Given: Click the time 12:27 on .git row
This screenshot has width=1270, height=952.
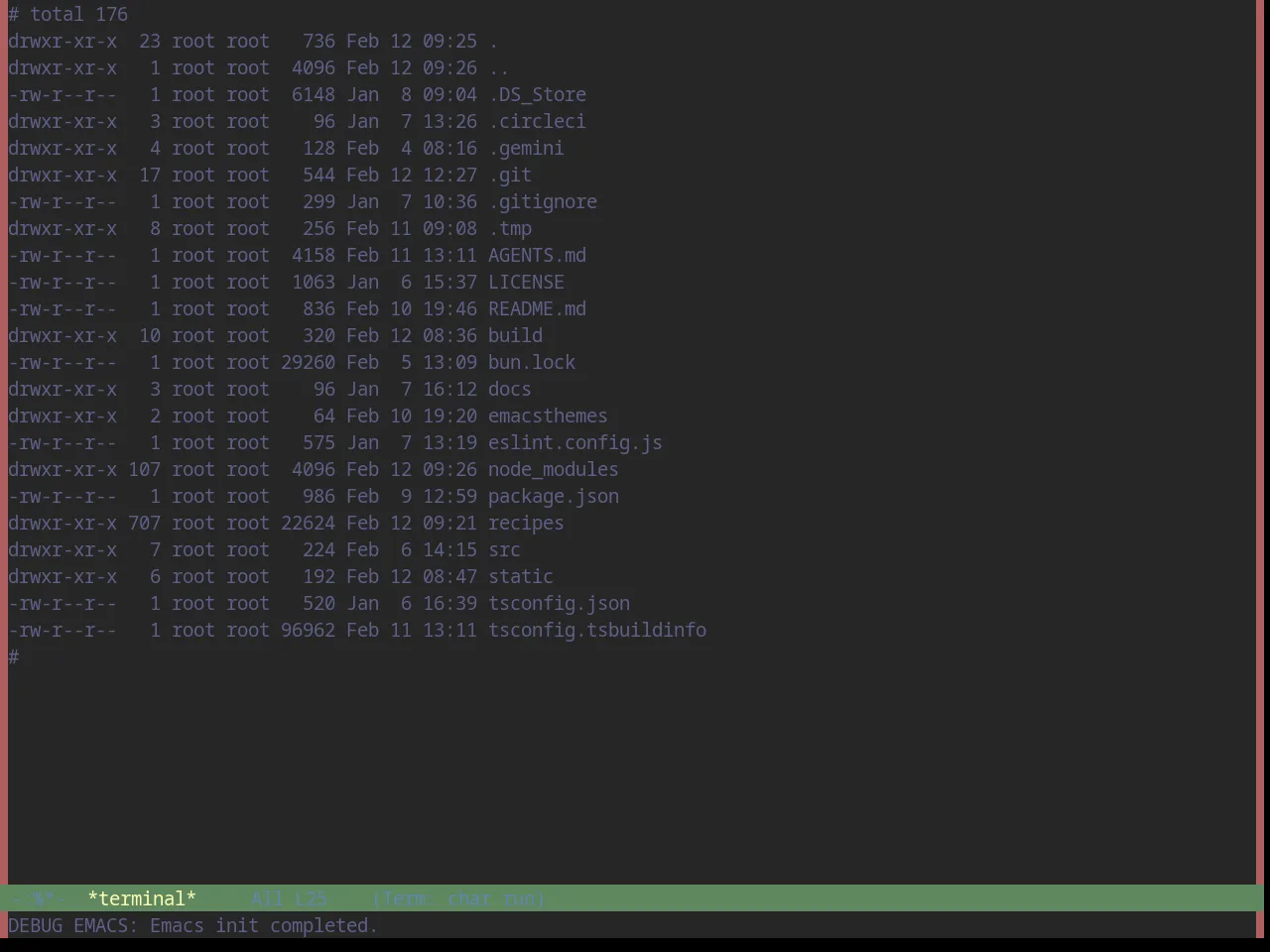Looking at the screenshot, I should pos(449,175).
